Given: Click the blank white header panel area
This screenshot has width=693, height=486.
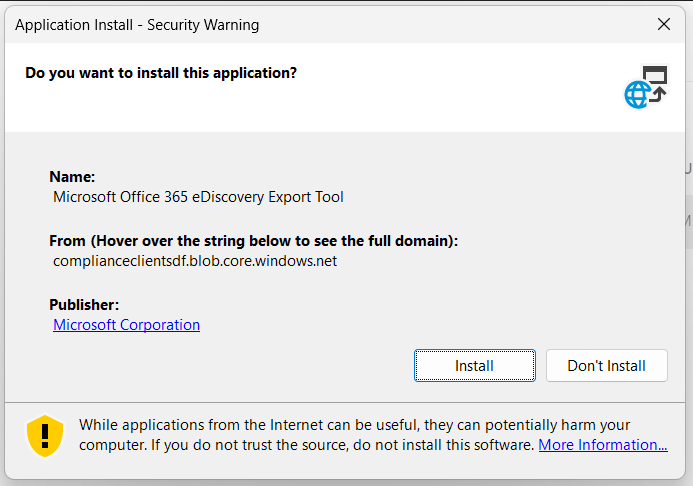Looking at the screenshot, I should (x=345, y=106).
